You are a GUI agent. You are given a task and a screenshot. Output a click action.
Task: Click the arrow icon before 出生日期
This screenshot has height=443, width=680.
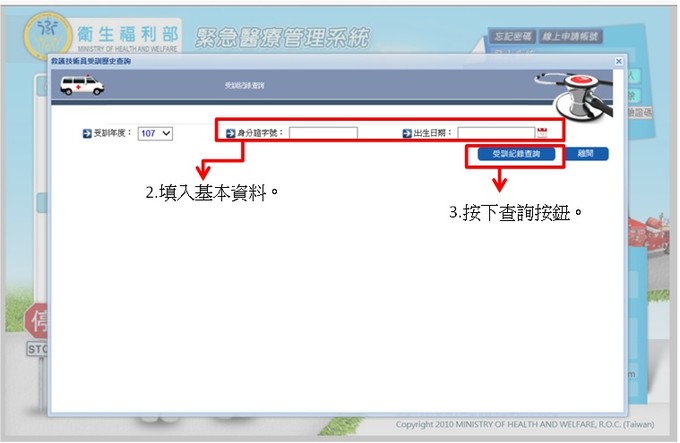(x=407, y=132)
